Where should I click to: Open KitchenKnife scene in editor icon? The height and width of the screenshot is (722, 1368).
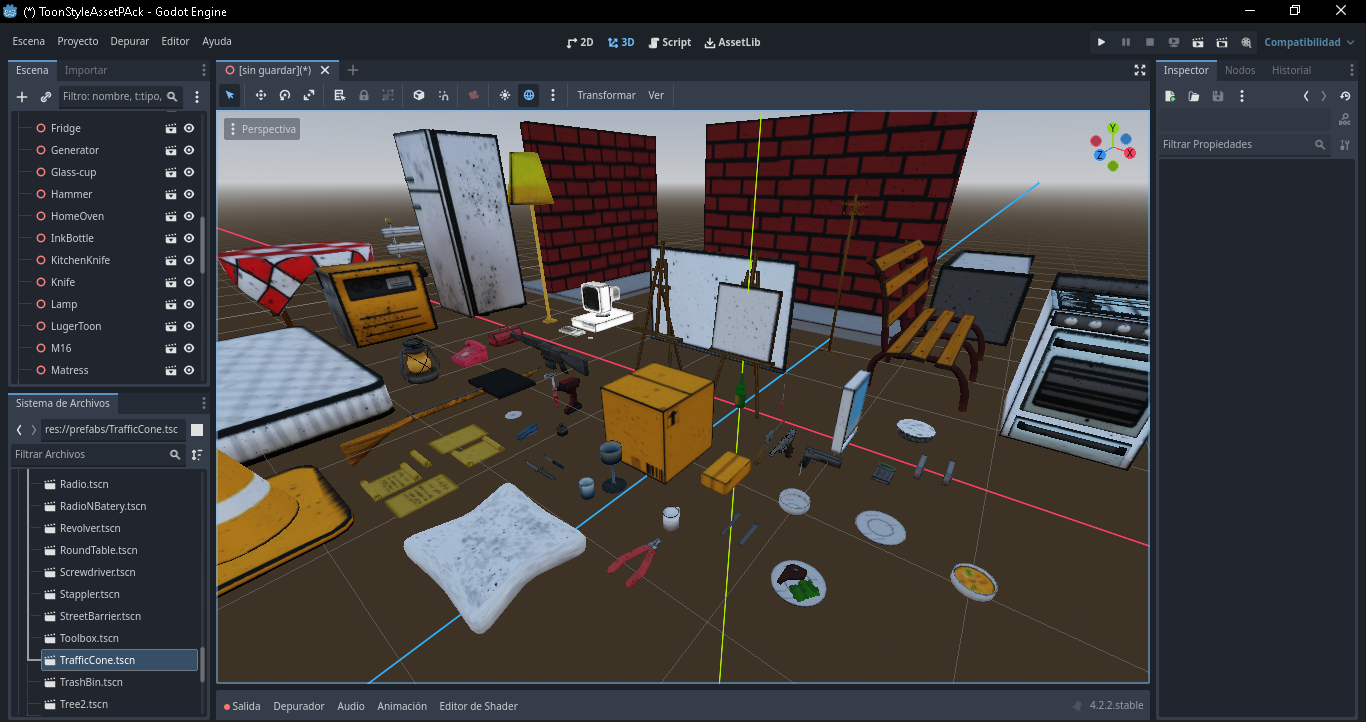point(171,260)
